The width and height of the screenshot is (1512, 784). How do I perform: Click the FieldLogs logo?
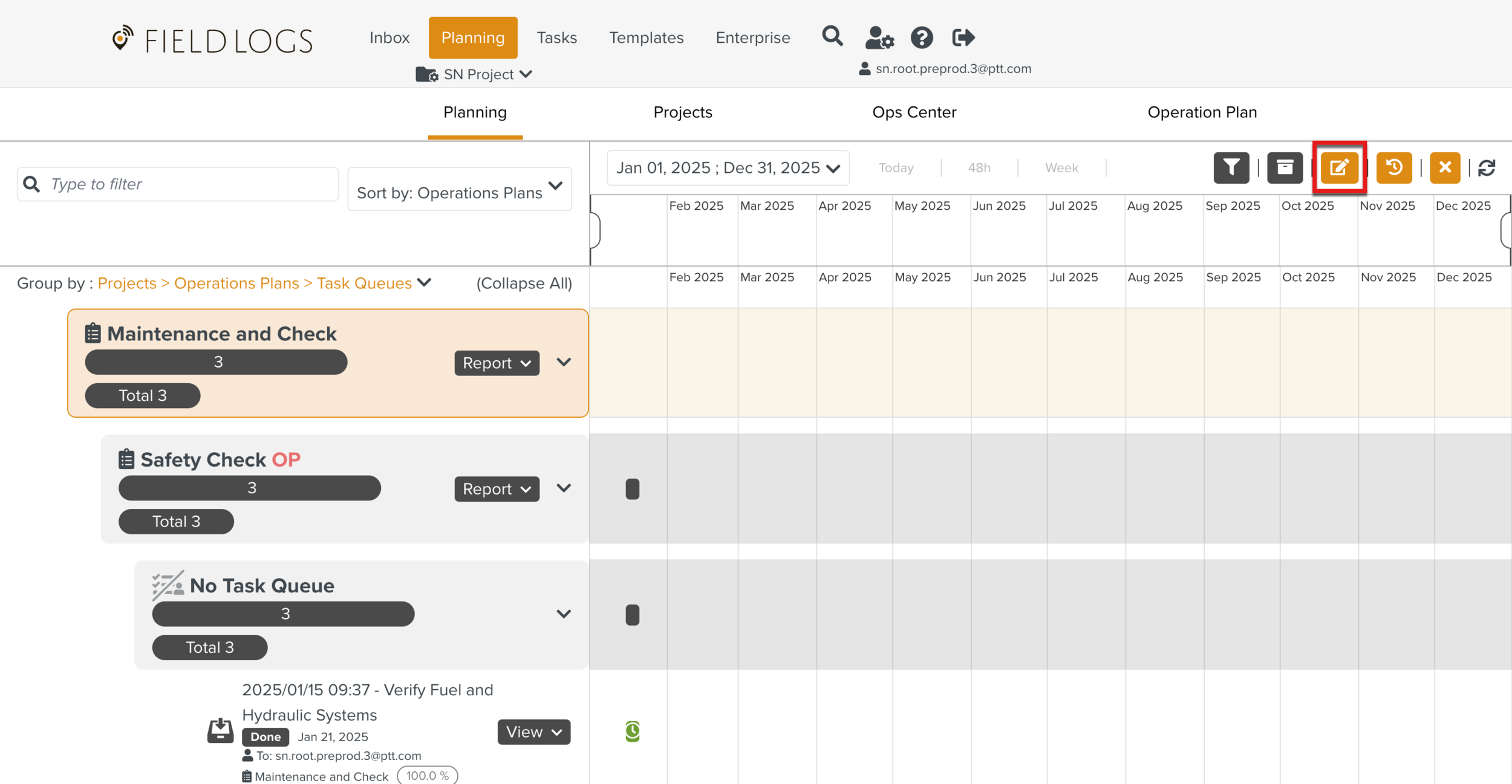pyautogui.click(x=212, y=39)
